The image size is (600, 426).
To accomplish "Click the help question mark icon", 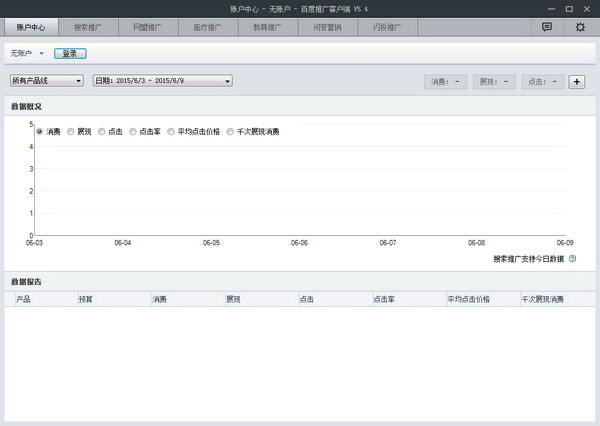I will pos(572,258).
